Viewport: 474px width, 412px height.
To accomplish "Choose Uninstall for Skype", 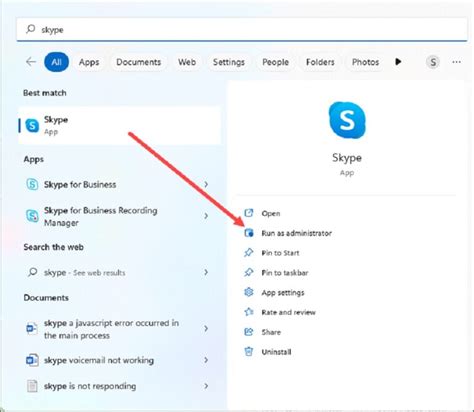I will 276,352.
